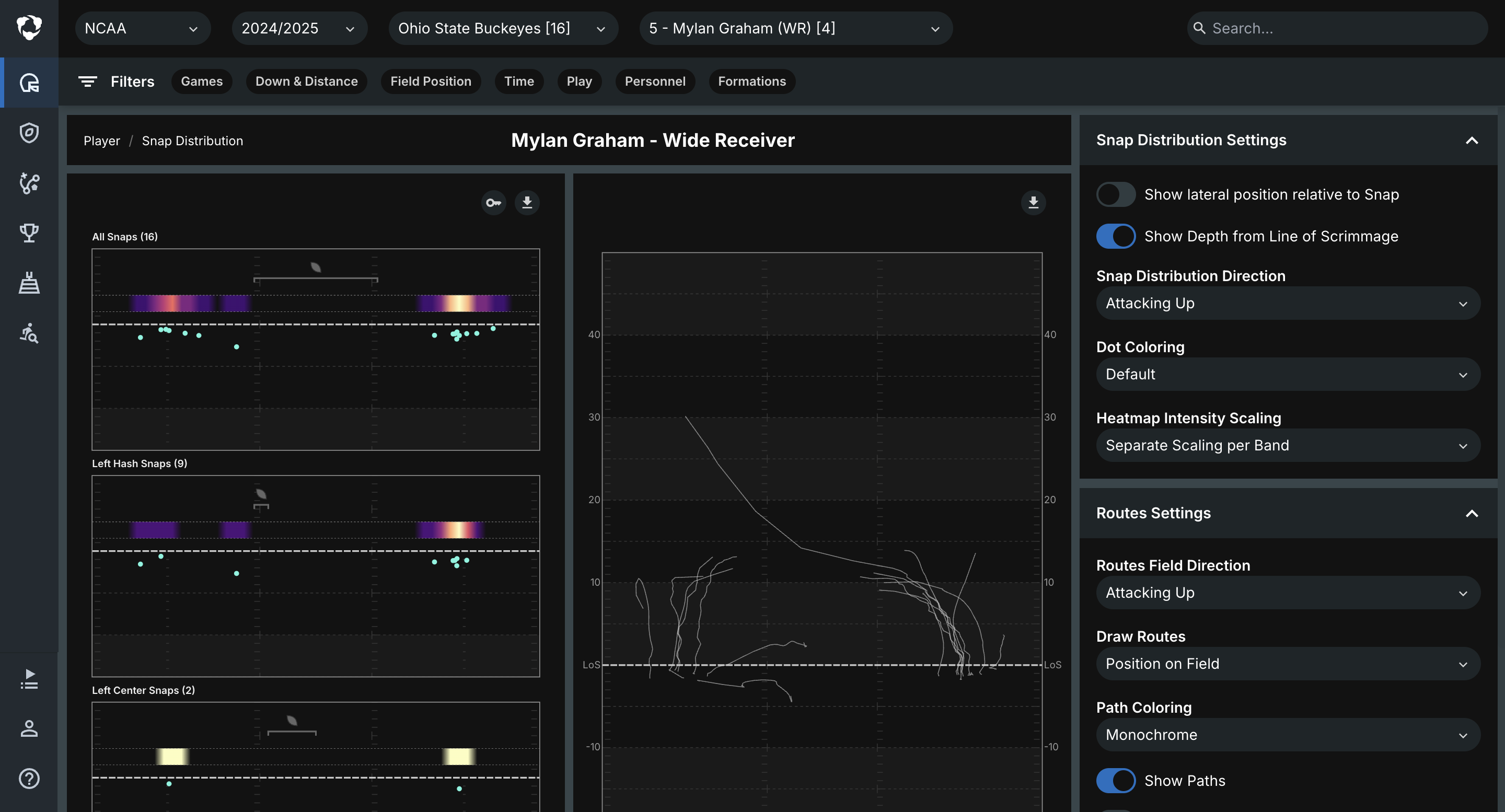Open the Heatmap Intensity Scaling dropdown
Image resolution: width=1505 pixels, height=812 pixels.
(1288, 446)
